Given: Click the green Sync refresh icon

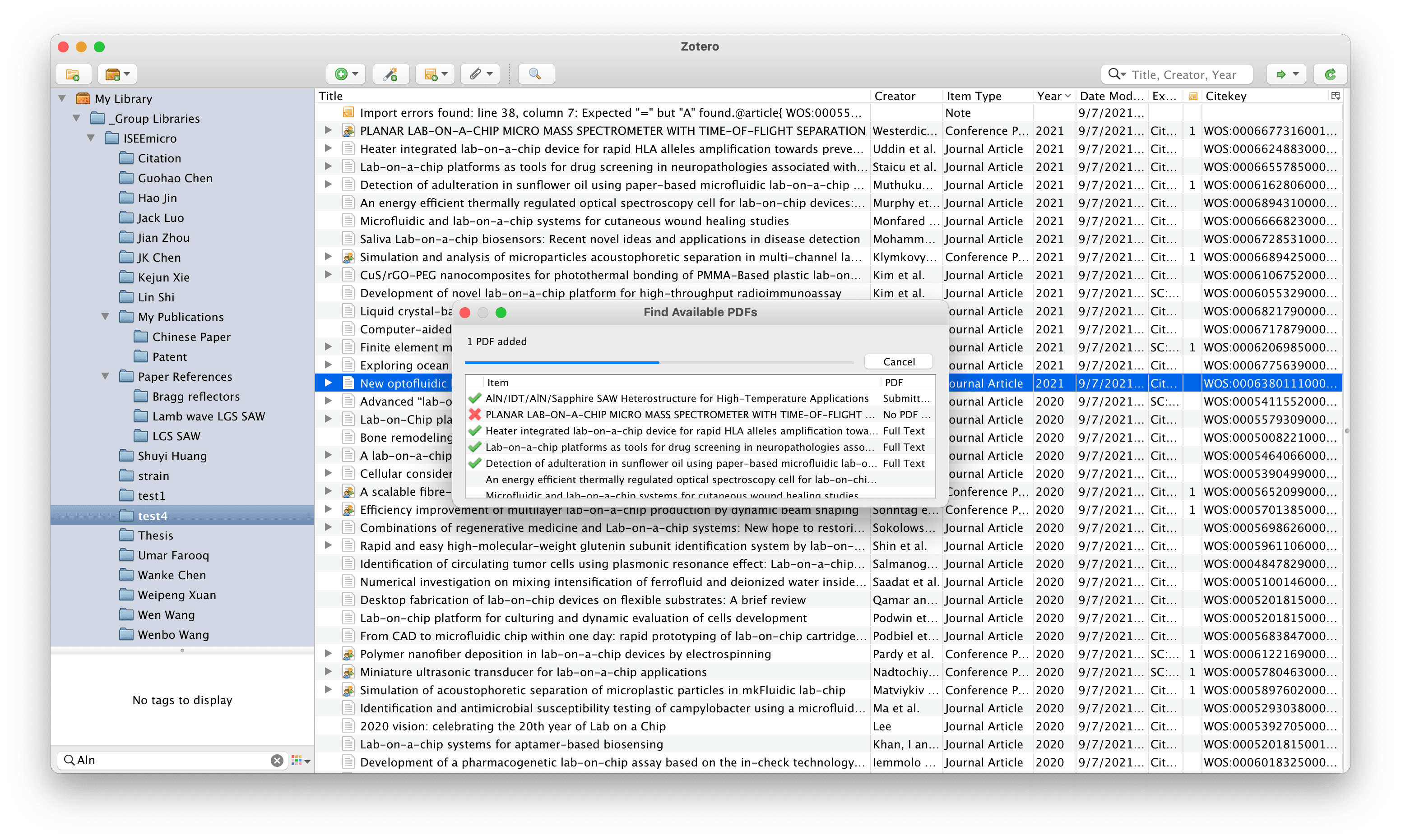Looking at the screenshot, I should 1330,74.
